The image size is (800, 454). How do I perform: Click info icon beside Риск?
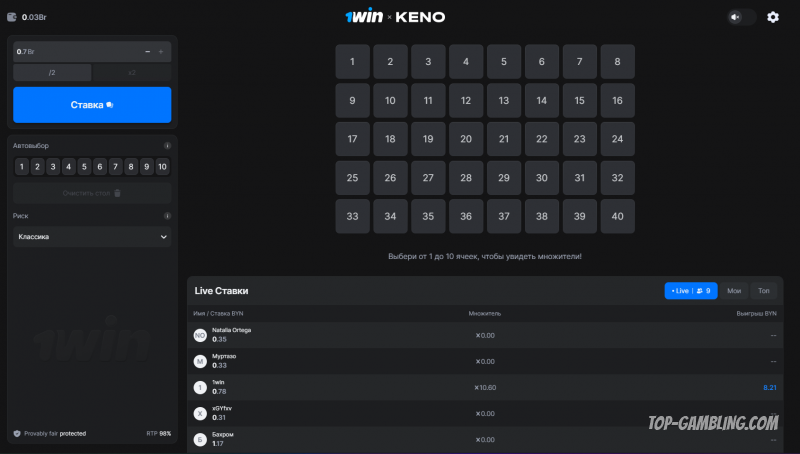(167, 215)
